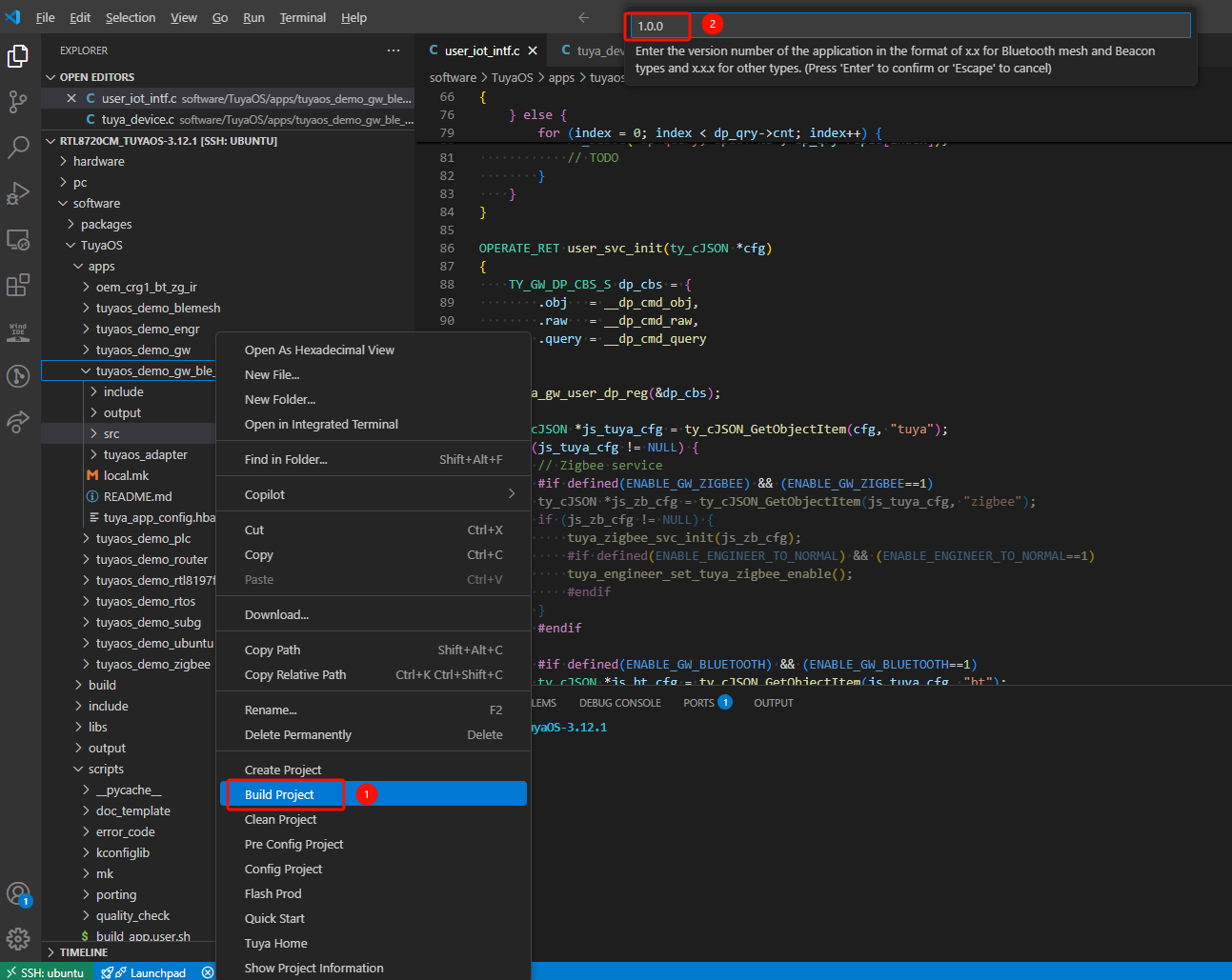Screen dimensions: 1232x980
Task: Open Run and Debug view
Action: (18, 193)
